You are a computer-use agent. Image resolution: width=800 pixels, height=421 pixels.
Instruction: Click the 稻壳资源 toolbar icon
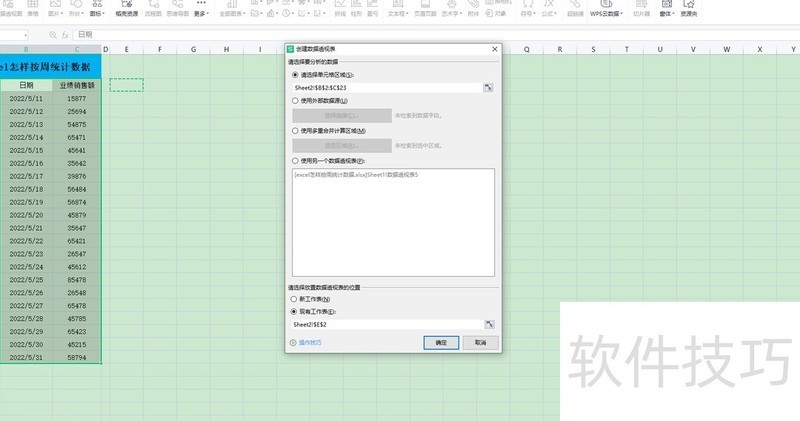(127, 12)
